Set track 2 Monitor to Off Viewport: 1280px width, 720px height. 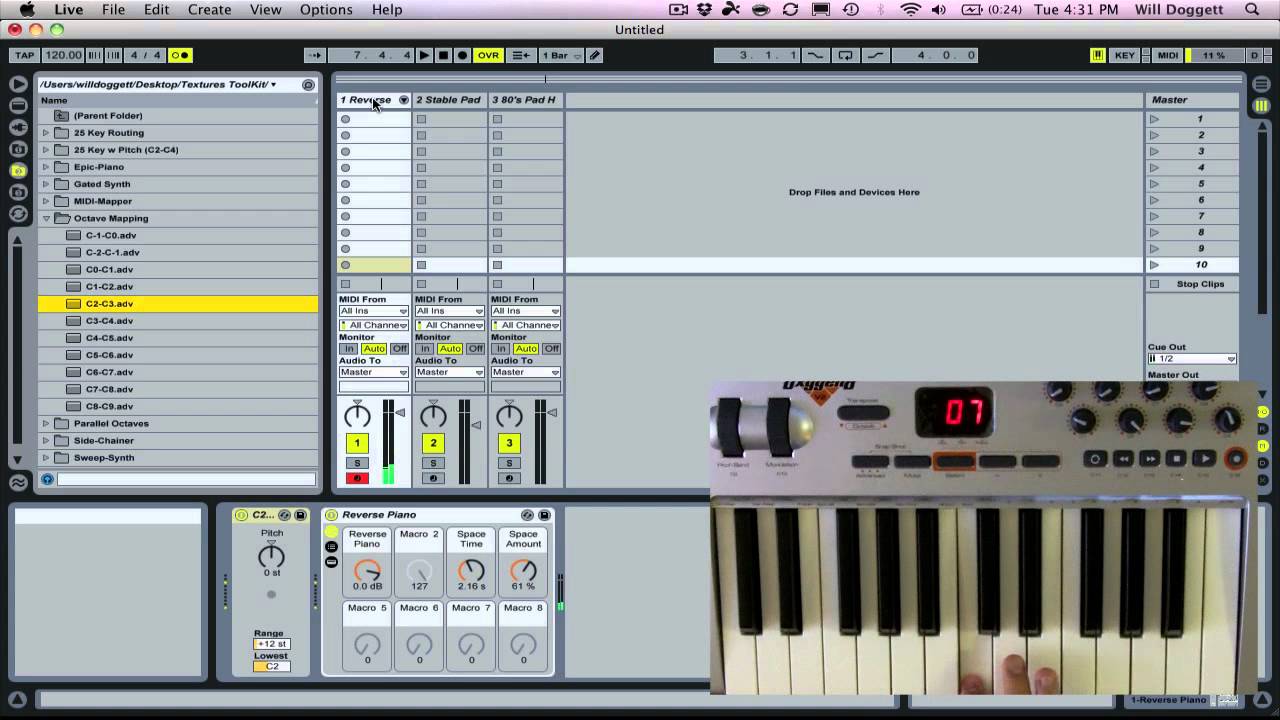(x=475, y=349)
